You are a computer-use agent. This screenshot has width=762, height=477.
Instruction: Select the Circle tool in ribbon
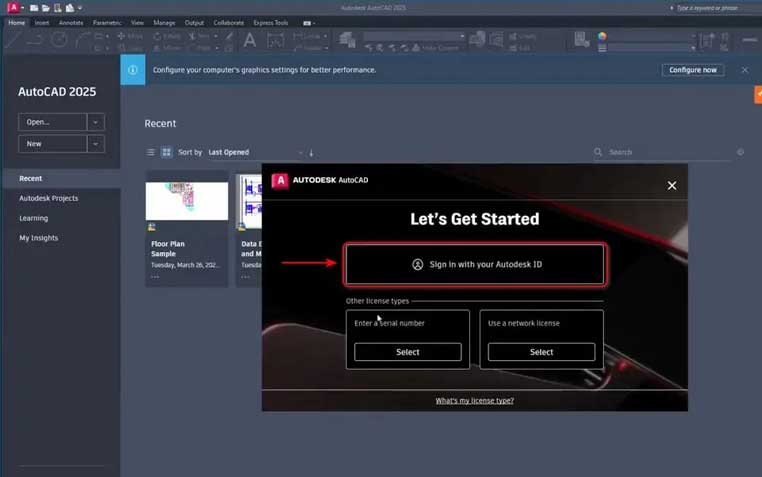click(59, 40)
